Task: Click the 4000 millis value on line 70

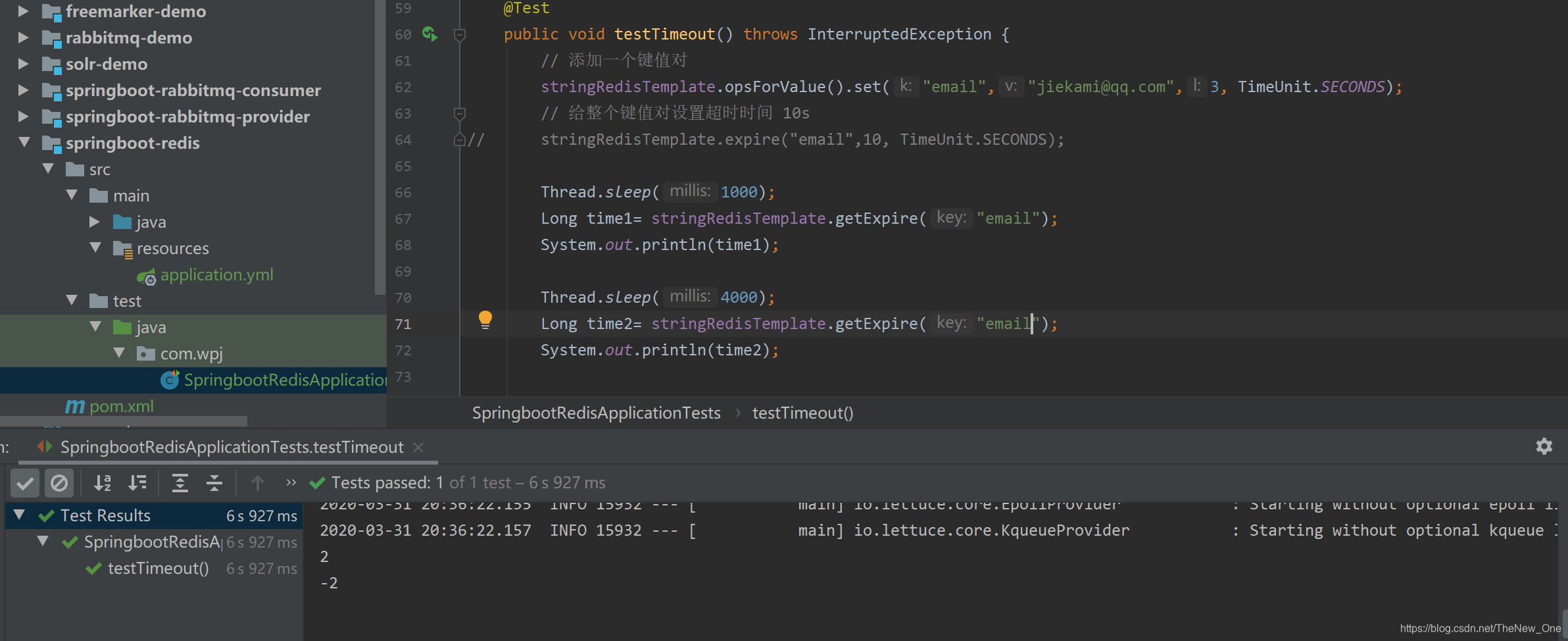Action: pos(739,297)
